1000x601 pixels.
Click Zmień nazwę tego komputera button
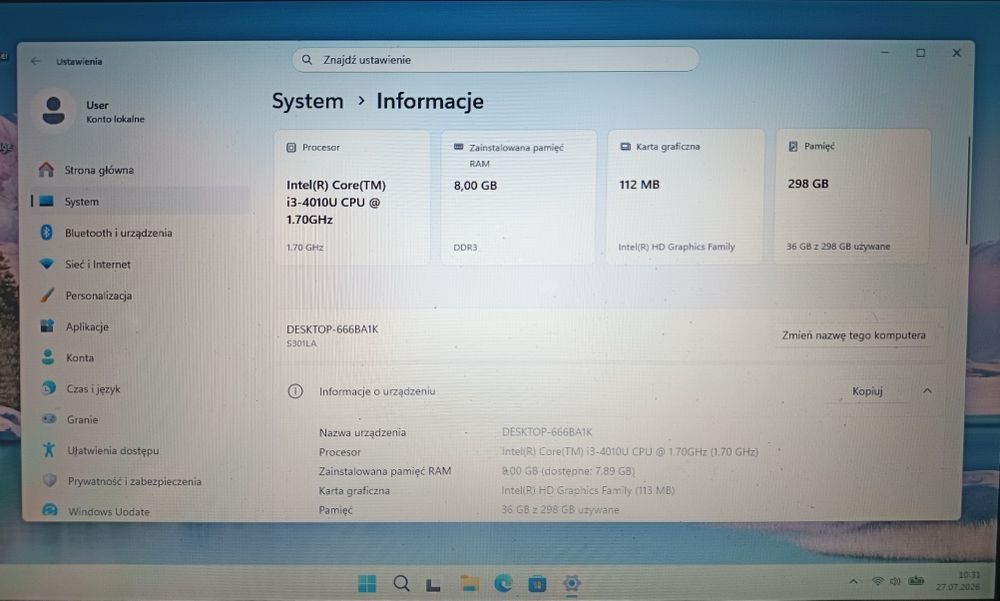(853, 335)
